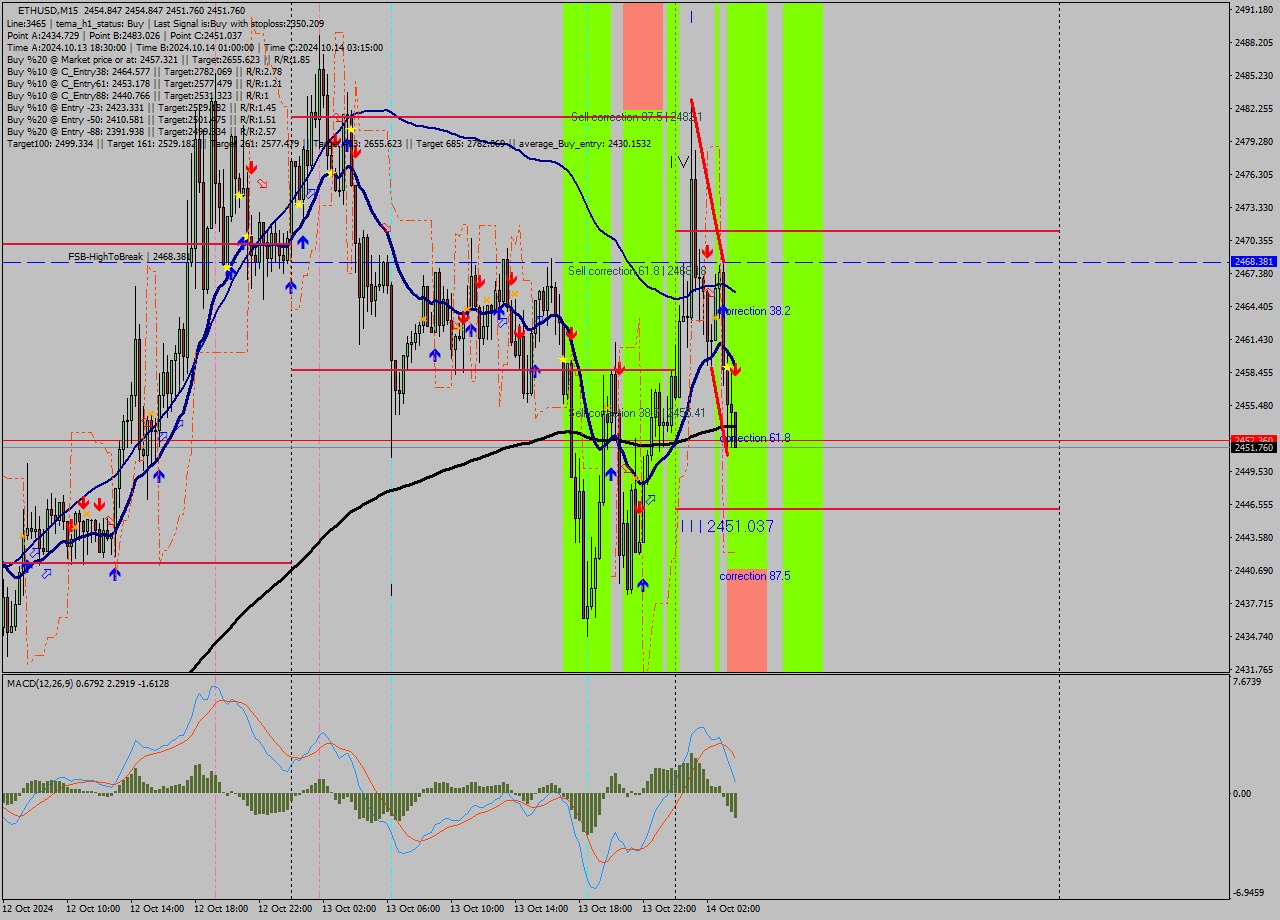
Task: Click the '13 Oct 22:00' time axis label
Action: pos(669,909)
